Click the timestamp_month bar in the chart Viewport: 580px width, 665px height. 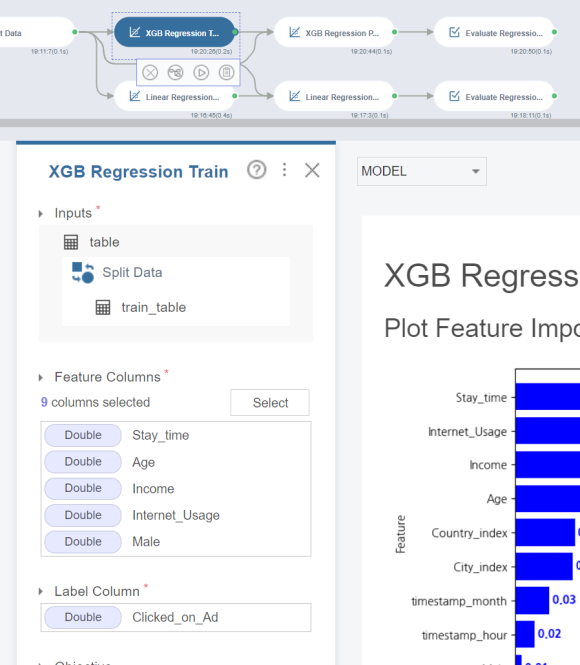tap(533, 601)
